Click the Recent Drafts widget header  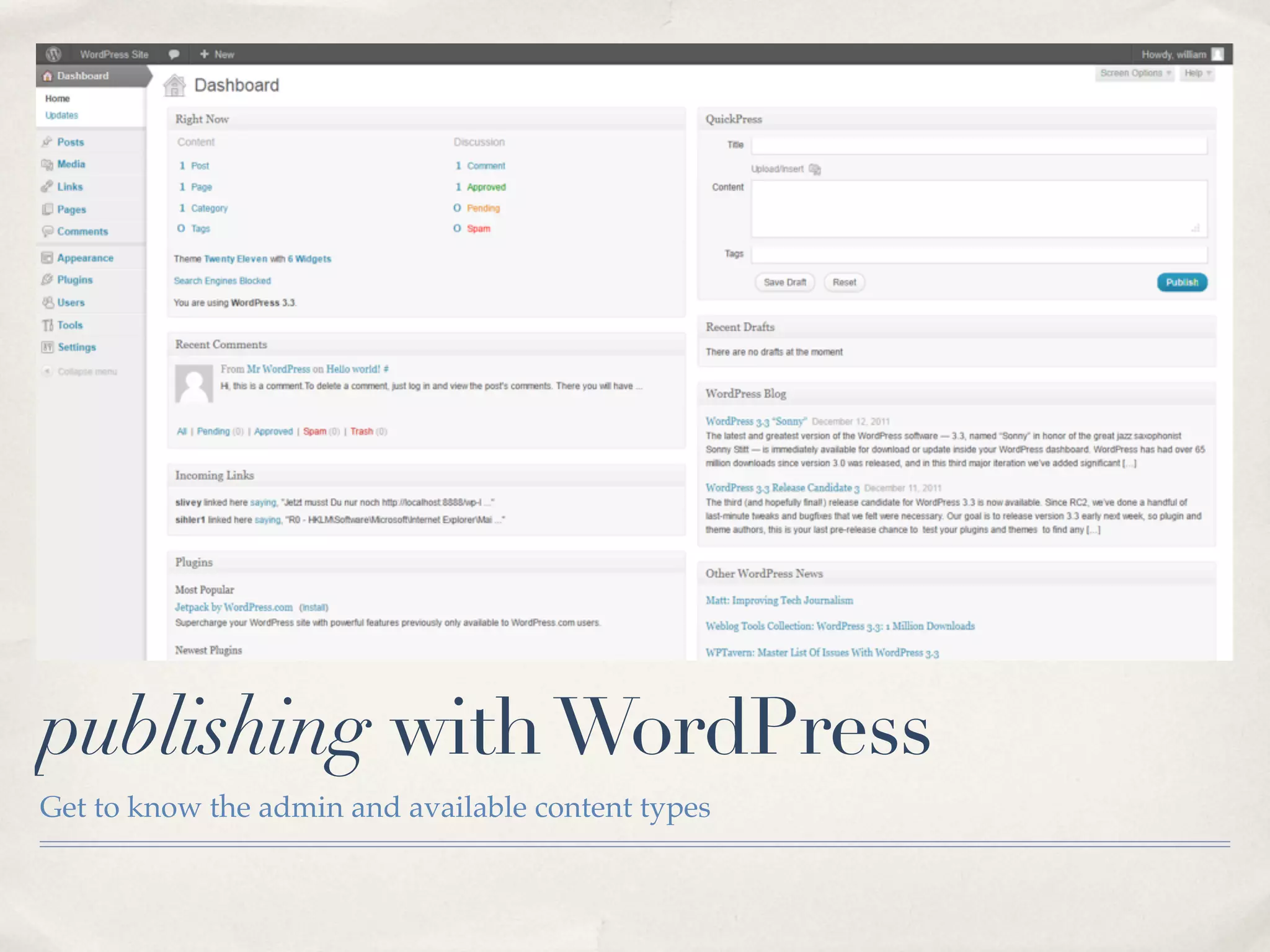point(957,327)
